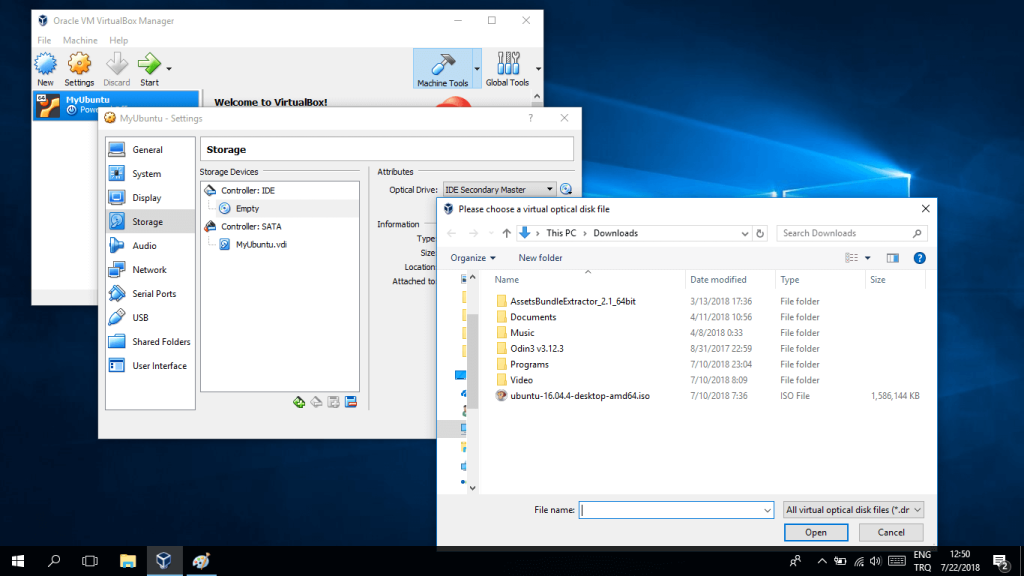Open Display settings category
This screenshot has height=576, width=1024.
point(150,198)
